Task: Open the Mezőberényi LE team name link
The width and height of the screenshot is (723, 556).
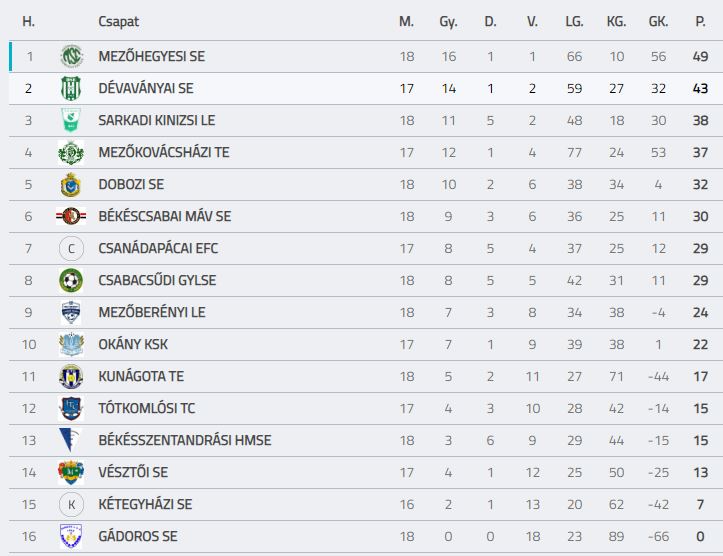Action: click(152, 313)
